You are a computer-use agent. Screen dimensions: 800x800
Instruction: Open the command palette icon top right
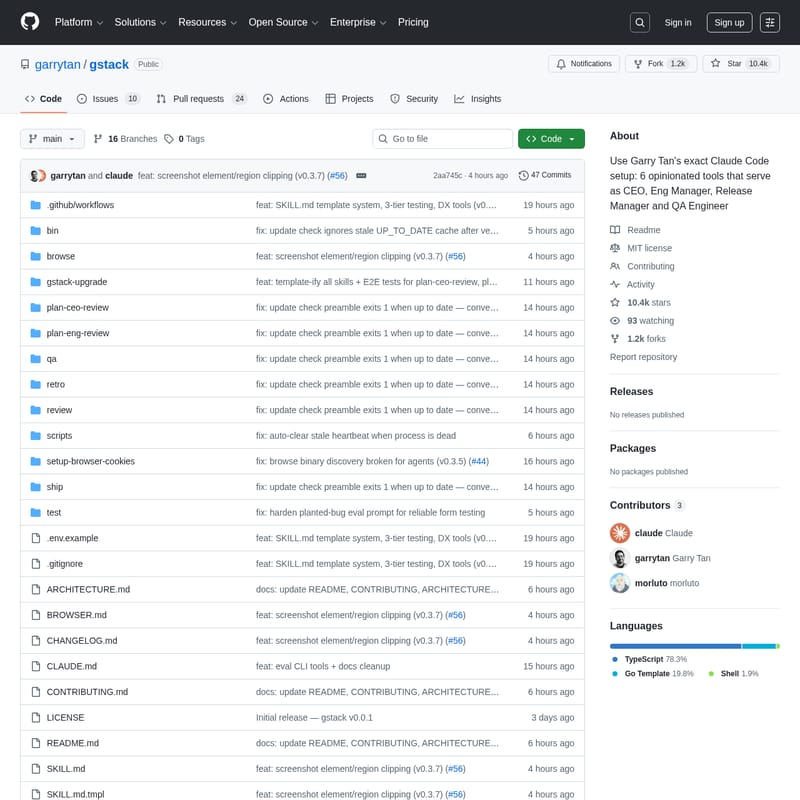tap(769, 22)
